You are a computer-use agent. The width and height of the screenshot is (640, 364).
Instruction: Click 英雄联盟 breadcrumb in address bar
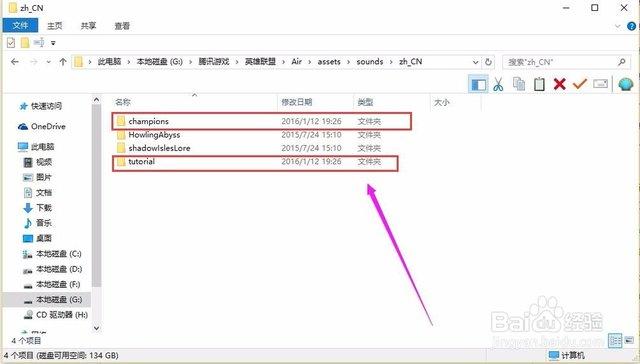pos(260,62)
